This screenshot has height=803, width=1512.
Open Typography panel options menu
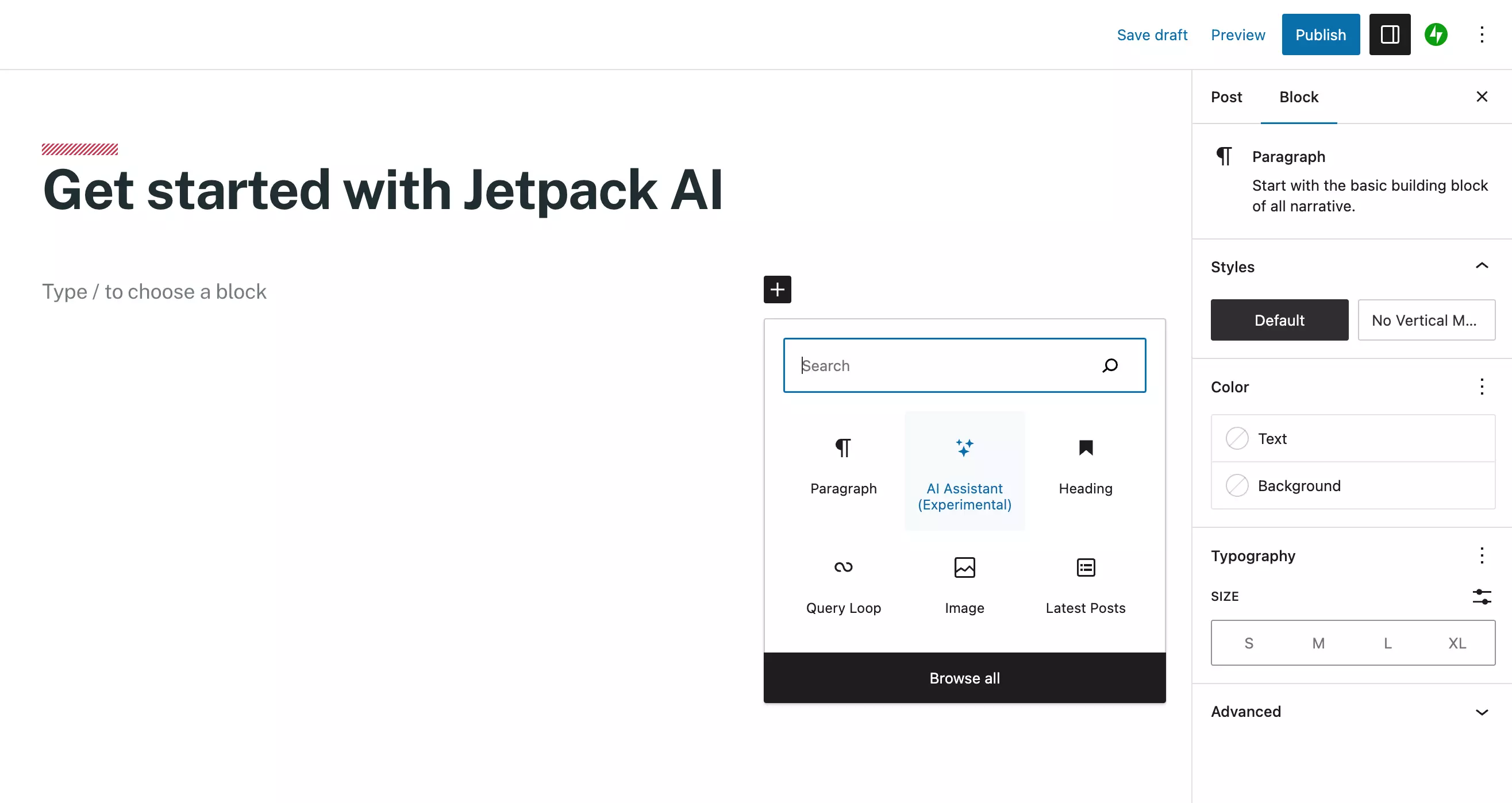(x=1482, y=555)
